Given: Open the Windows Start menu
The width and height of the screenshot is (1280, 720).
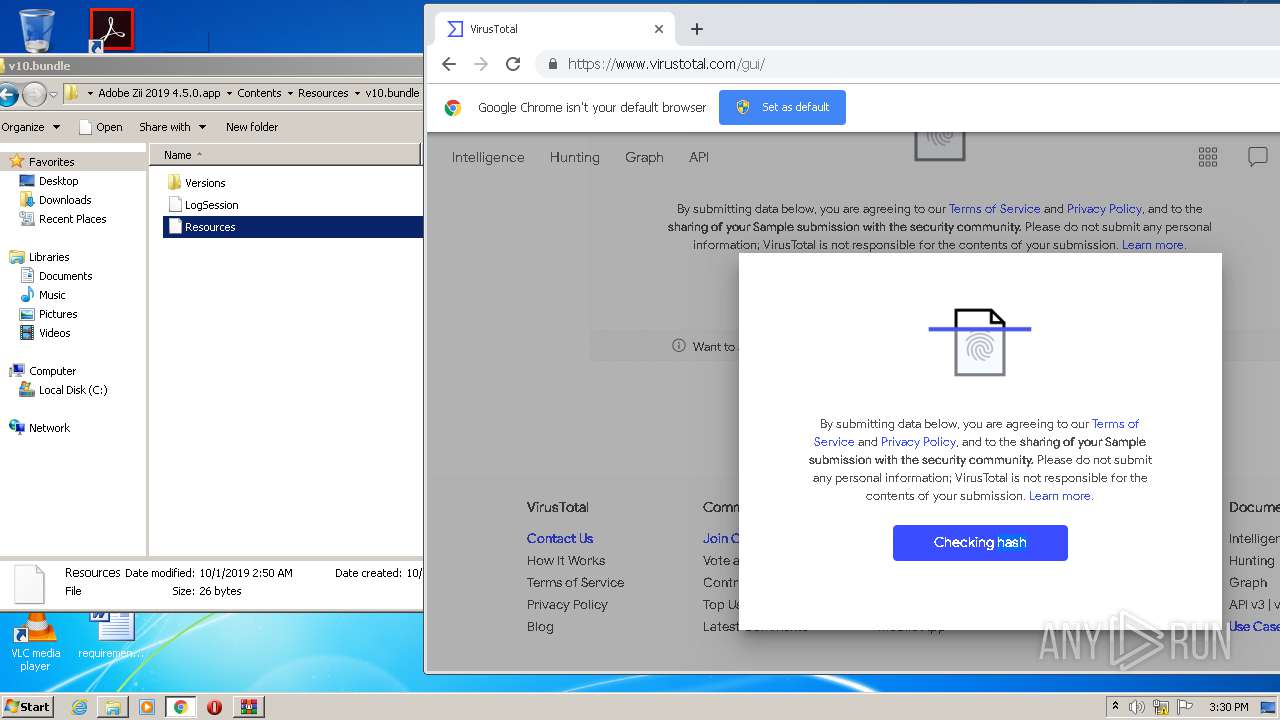Looking at the screenshot, I should 28,707.
